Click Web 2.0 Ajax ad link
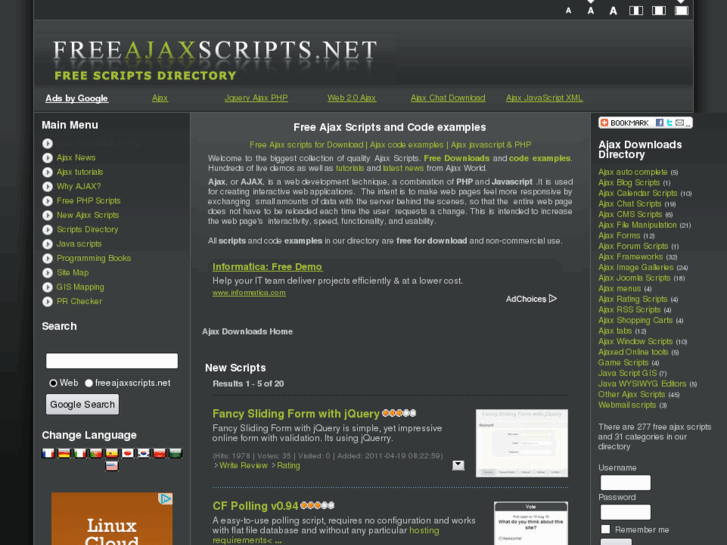This screenshot has height=545, width=727. point(351,98)
